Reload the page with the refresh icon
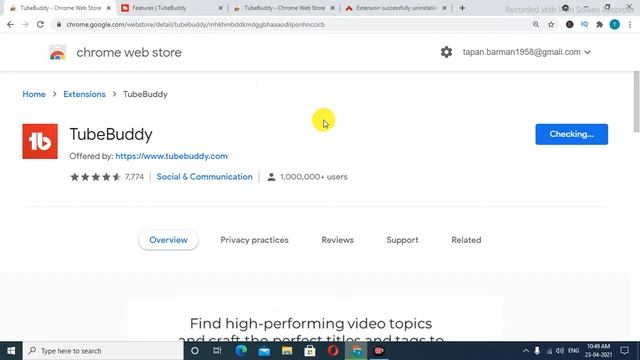This screenshot has height=360, width=640. 40,24
